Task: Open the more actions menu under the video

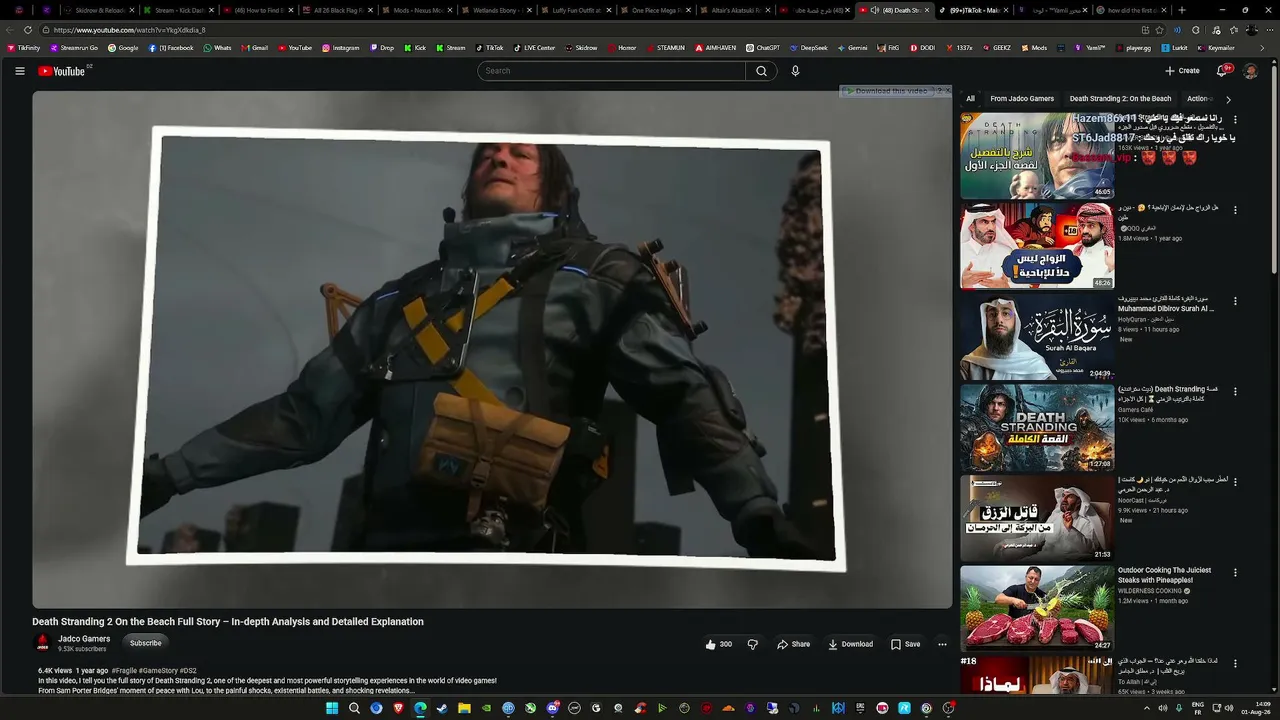Action: [942, 644]
